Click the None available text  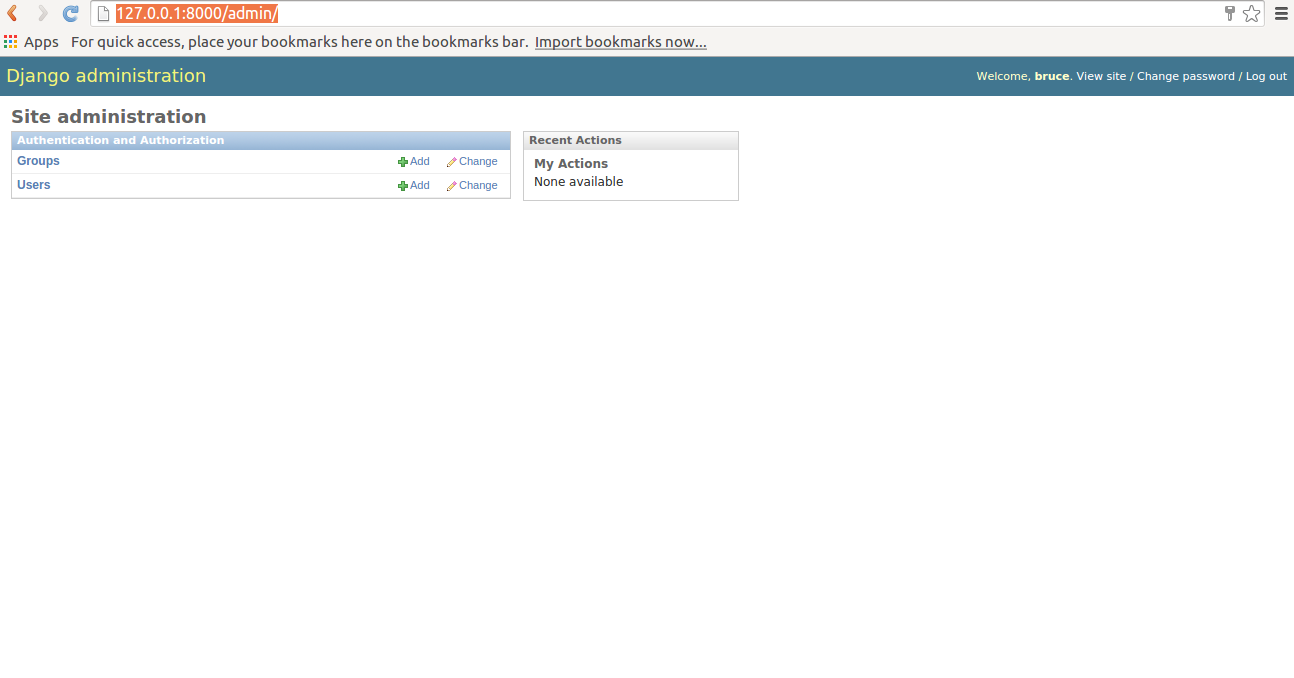[579, 182]
